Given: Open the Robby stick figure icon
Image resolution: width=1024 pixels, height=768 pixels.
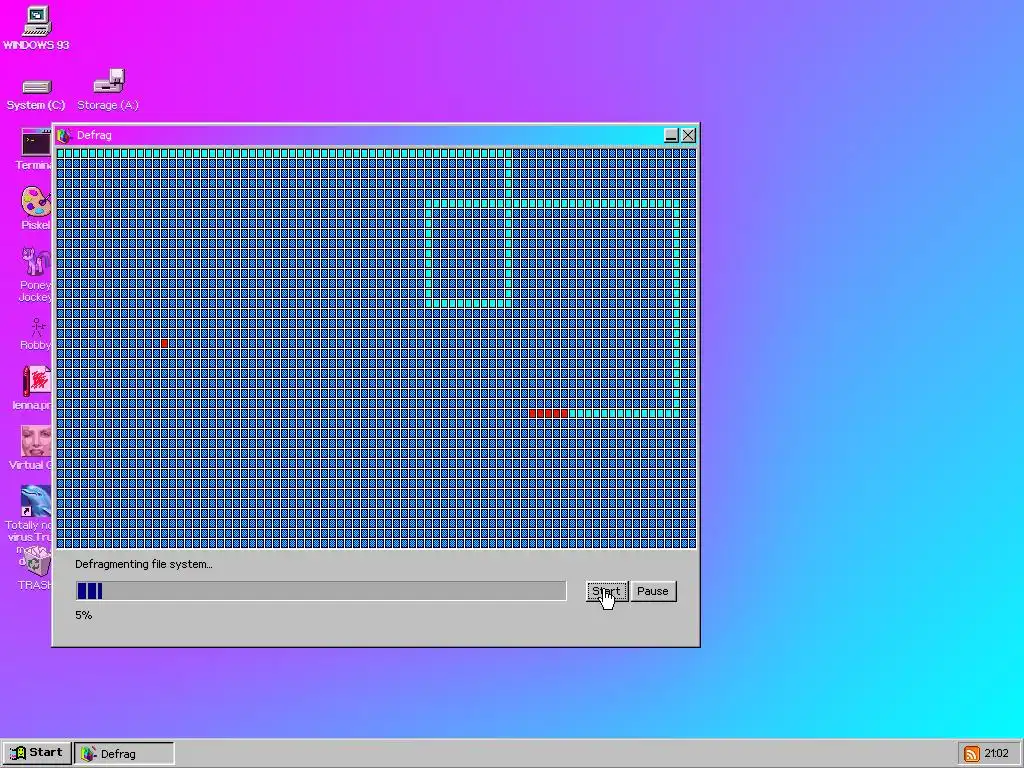Looking at the screenshot, I should (x=36, y=333).
